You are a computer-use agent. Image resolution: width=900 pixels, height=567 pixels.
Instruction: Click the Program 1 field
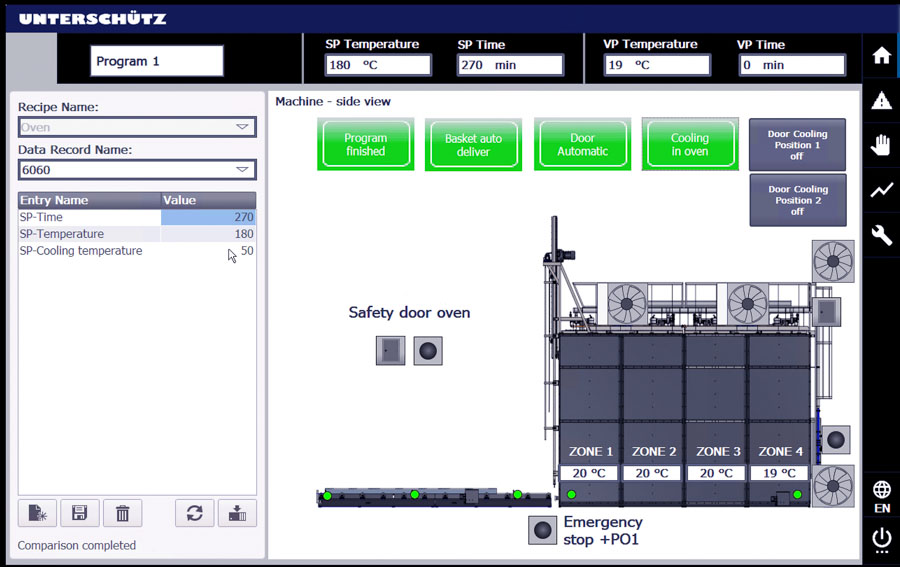(157, 61)
